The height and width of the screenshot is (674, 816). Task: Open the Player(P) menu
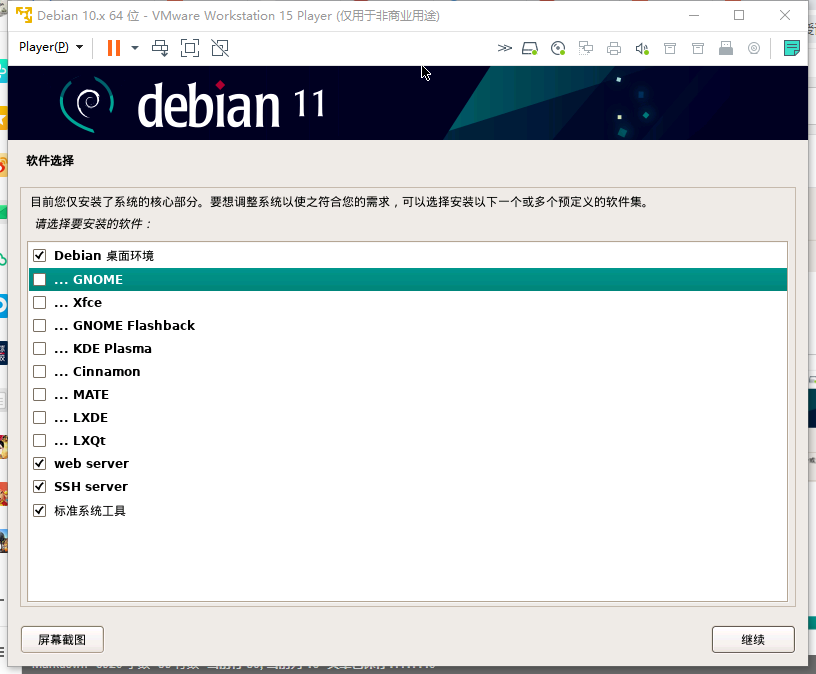51,47
